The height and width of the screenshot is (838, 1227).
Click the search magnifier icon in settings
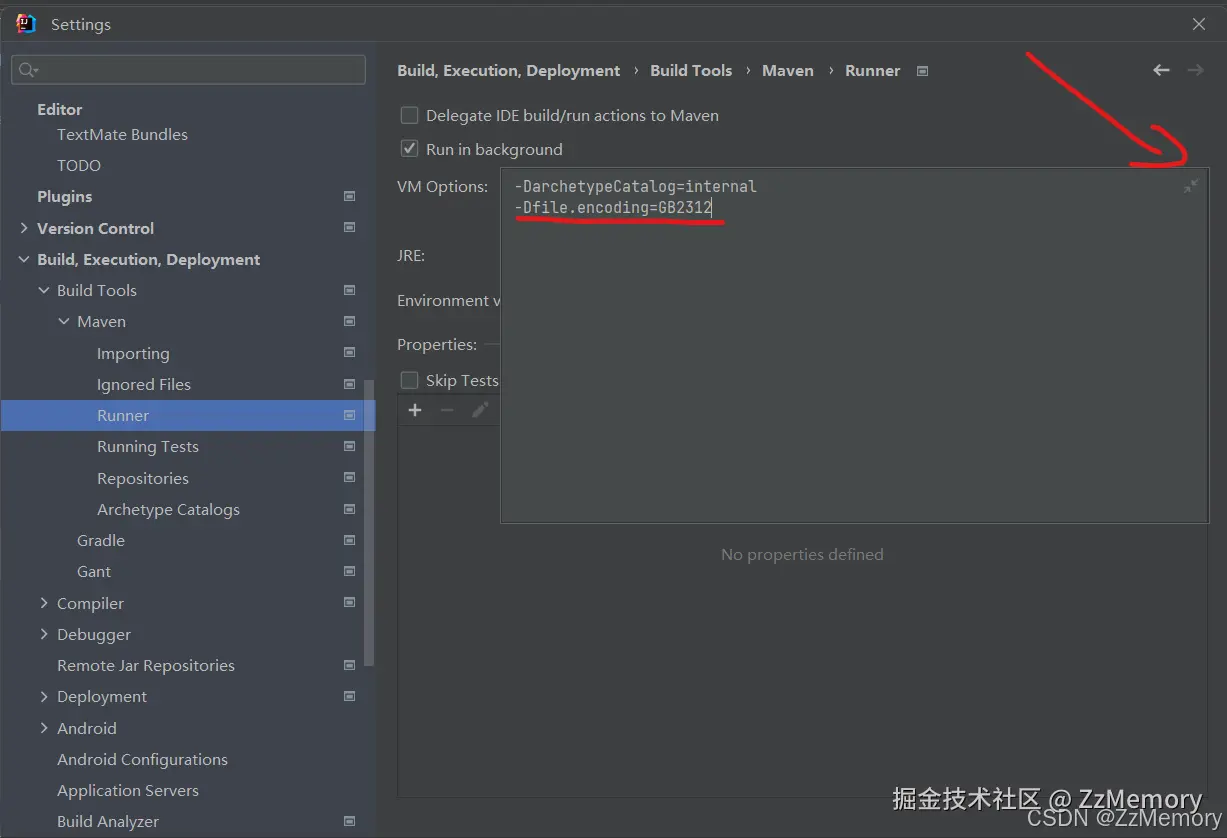coord(27,70)
